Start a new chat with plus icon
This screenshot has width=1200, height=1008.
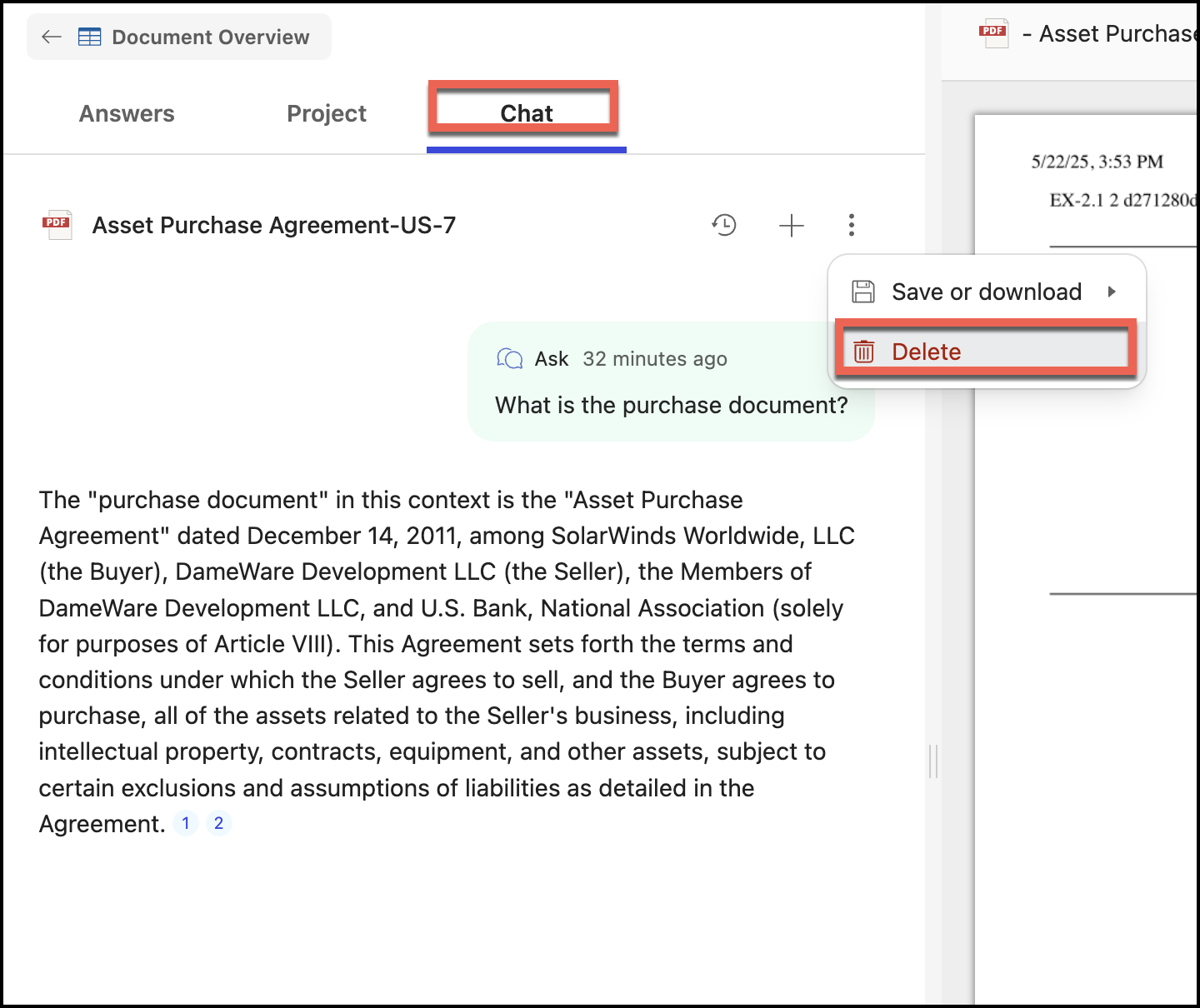click(791, 225)
